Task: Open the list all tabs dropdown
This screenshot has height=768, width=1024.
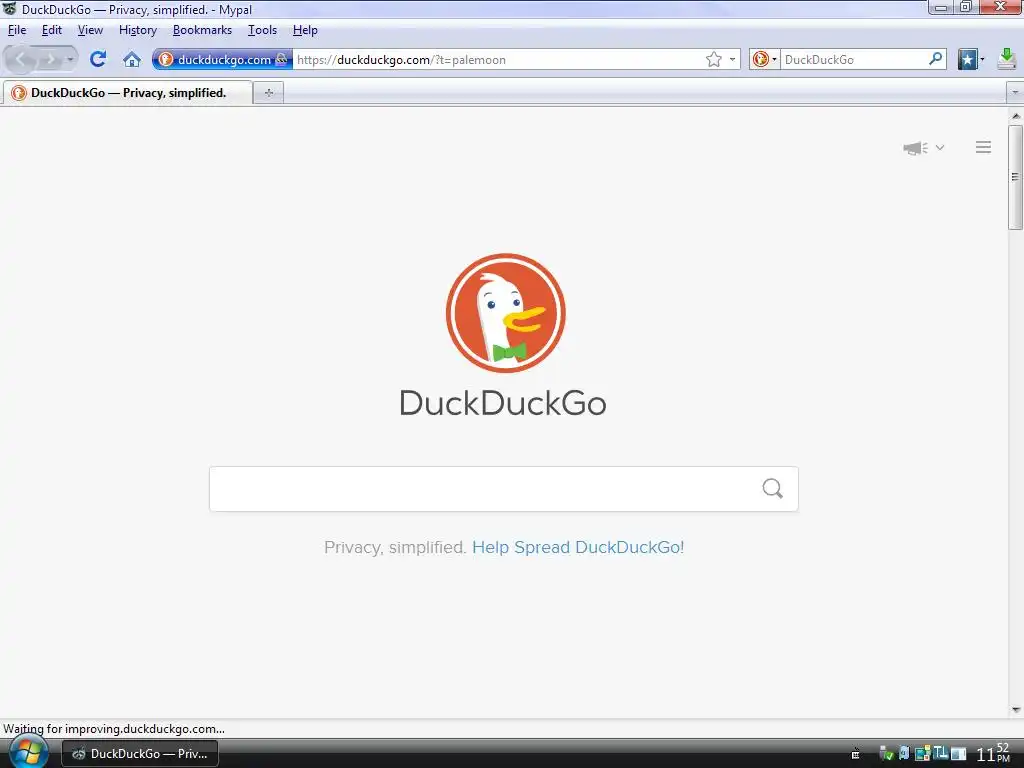Action: click(1015, 93)
